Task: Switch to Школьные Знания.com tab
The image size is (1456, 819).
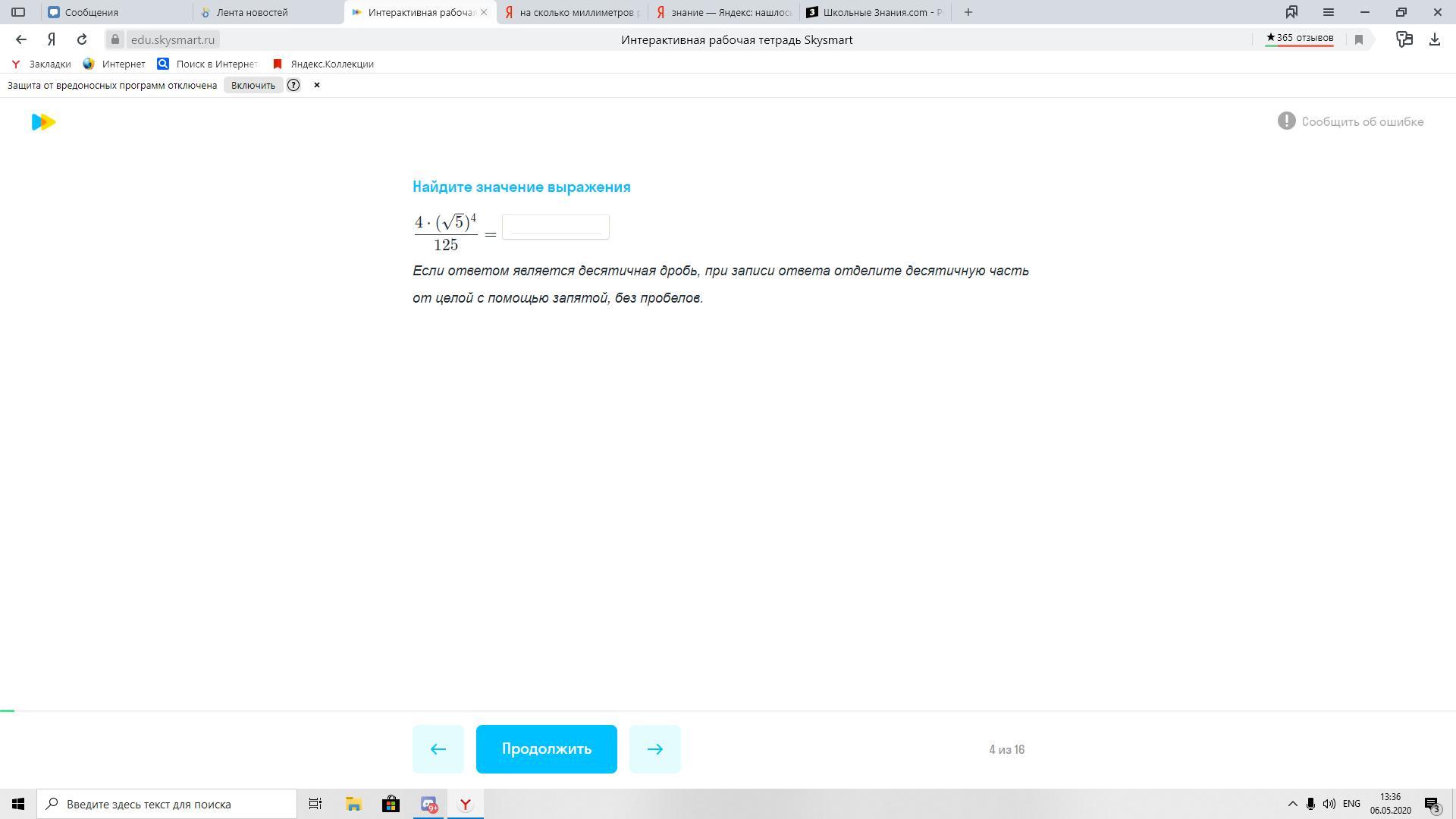Action: click(x=876, y=12)
